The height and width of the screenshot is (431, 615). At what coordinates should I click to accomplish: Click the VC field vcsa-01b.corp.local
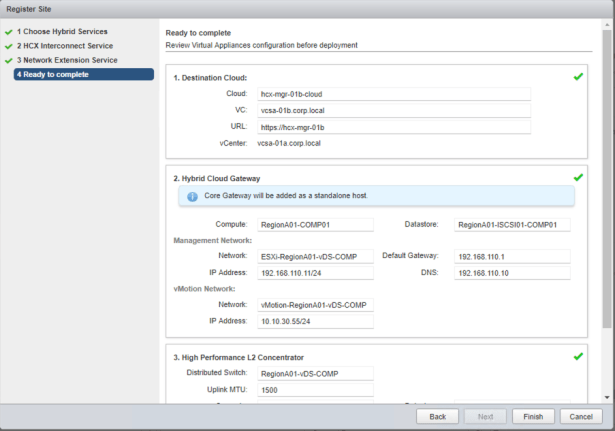coord(394,111)
